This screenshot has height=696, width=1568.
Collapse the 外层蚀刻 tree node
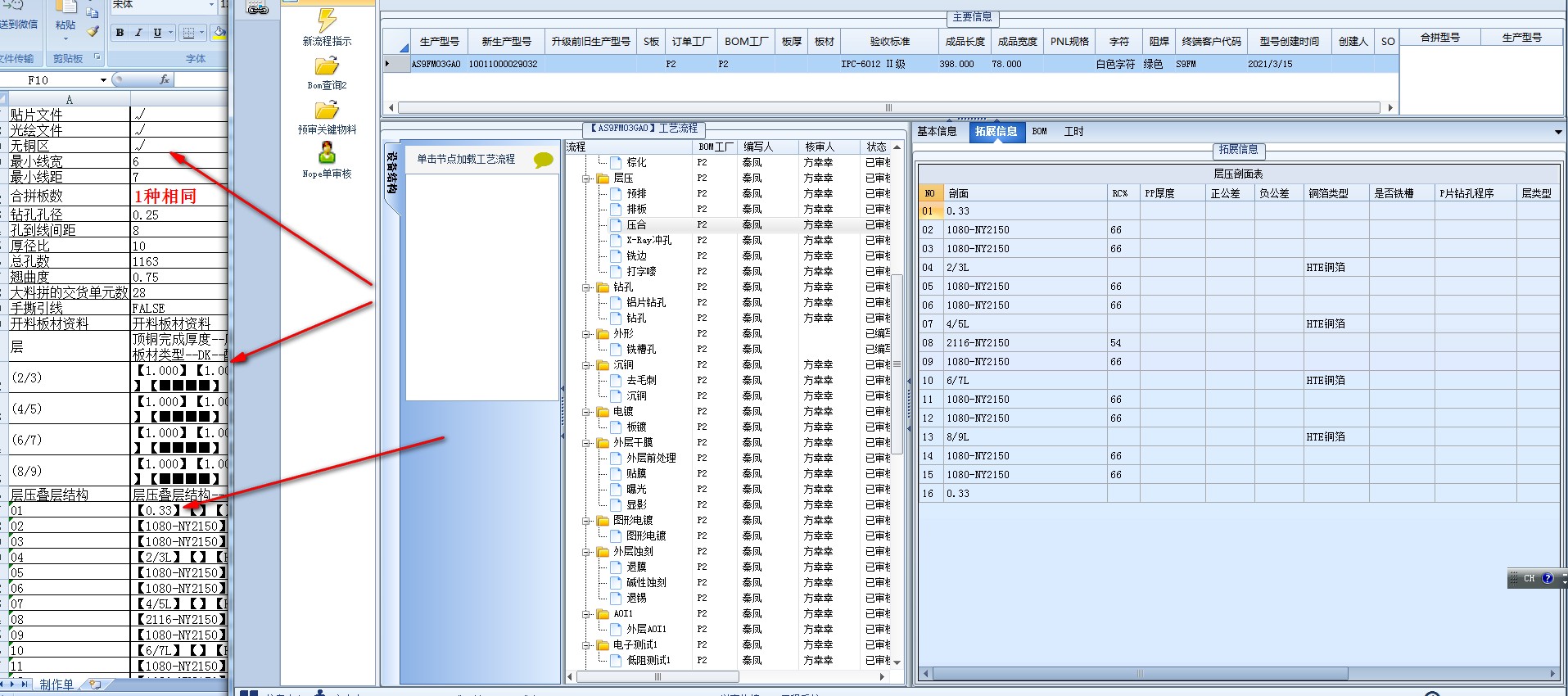click(x=586, y=551)
